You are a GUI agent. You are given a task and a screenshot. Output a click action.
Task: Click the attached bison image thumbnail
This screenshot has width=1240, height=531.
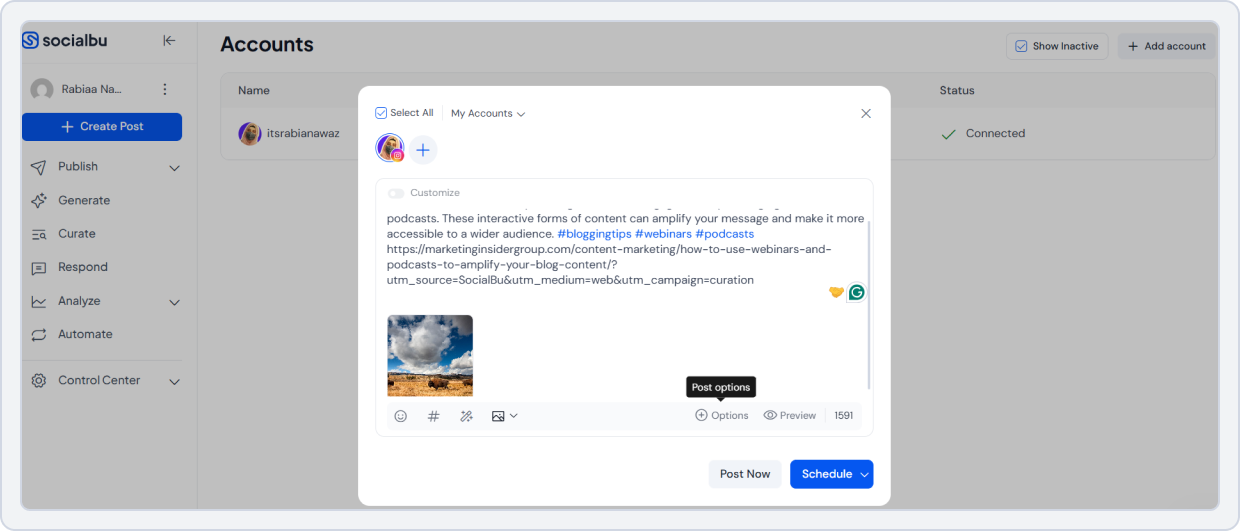430,355
